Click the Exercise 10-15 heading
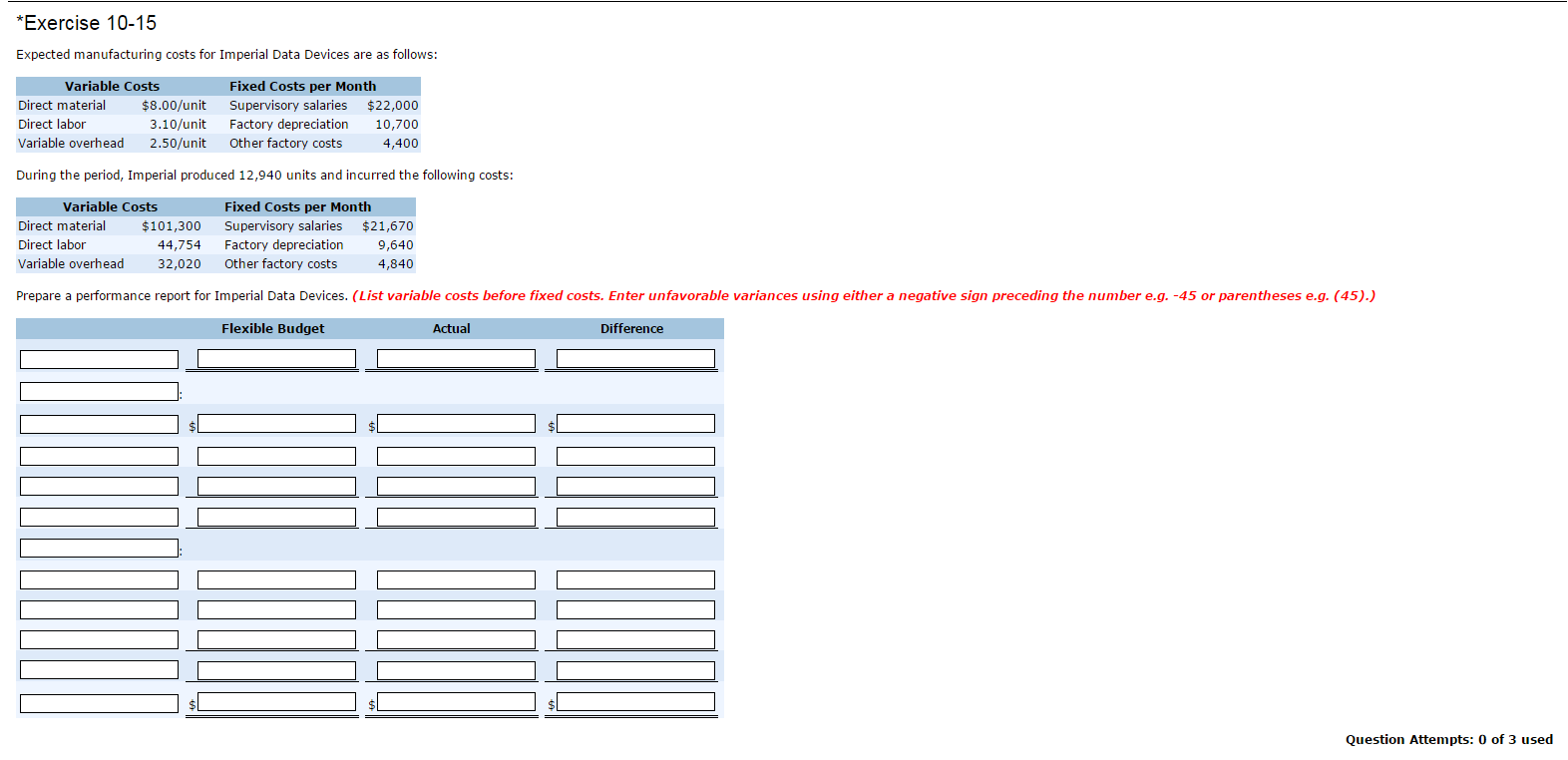Viewport: 1568px width, 760px height. coord(87,23)
